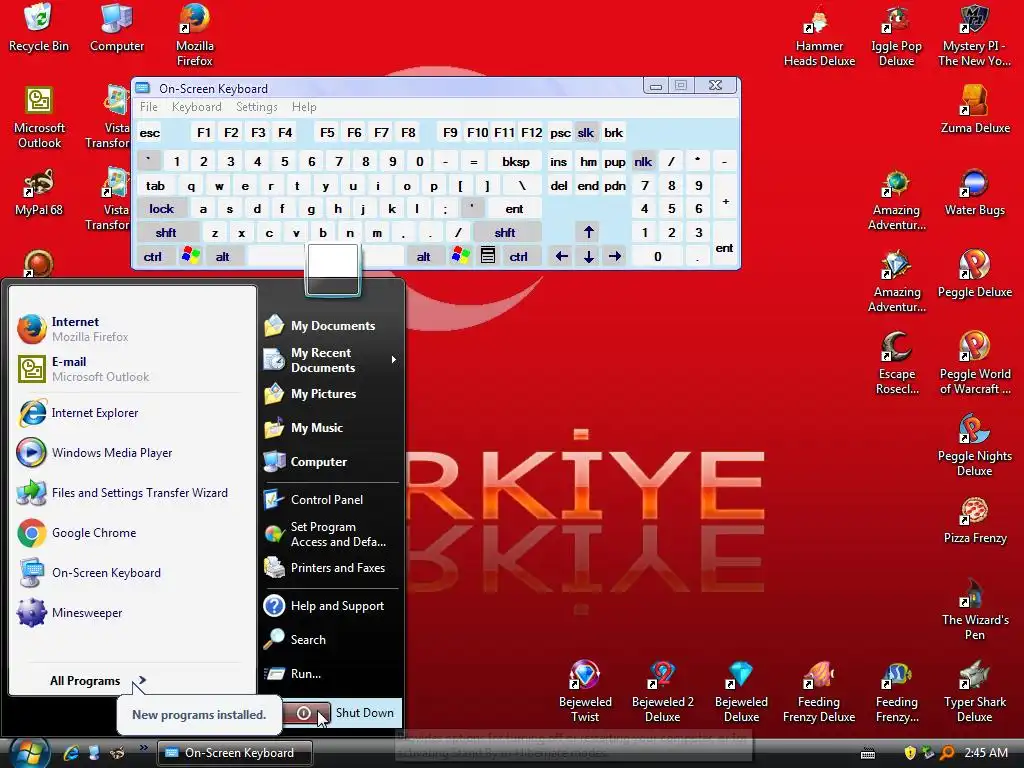This screenshot has width=1024, height=768.
Task: Click the system clock showing 2:45 AM
Action: point(986,753)
